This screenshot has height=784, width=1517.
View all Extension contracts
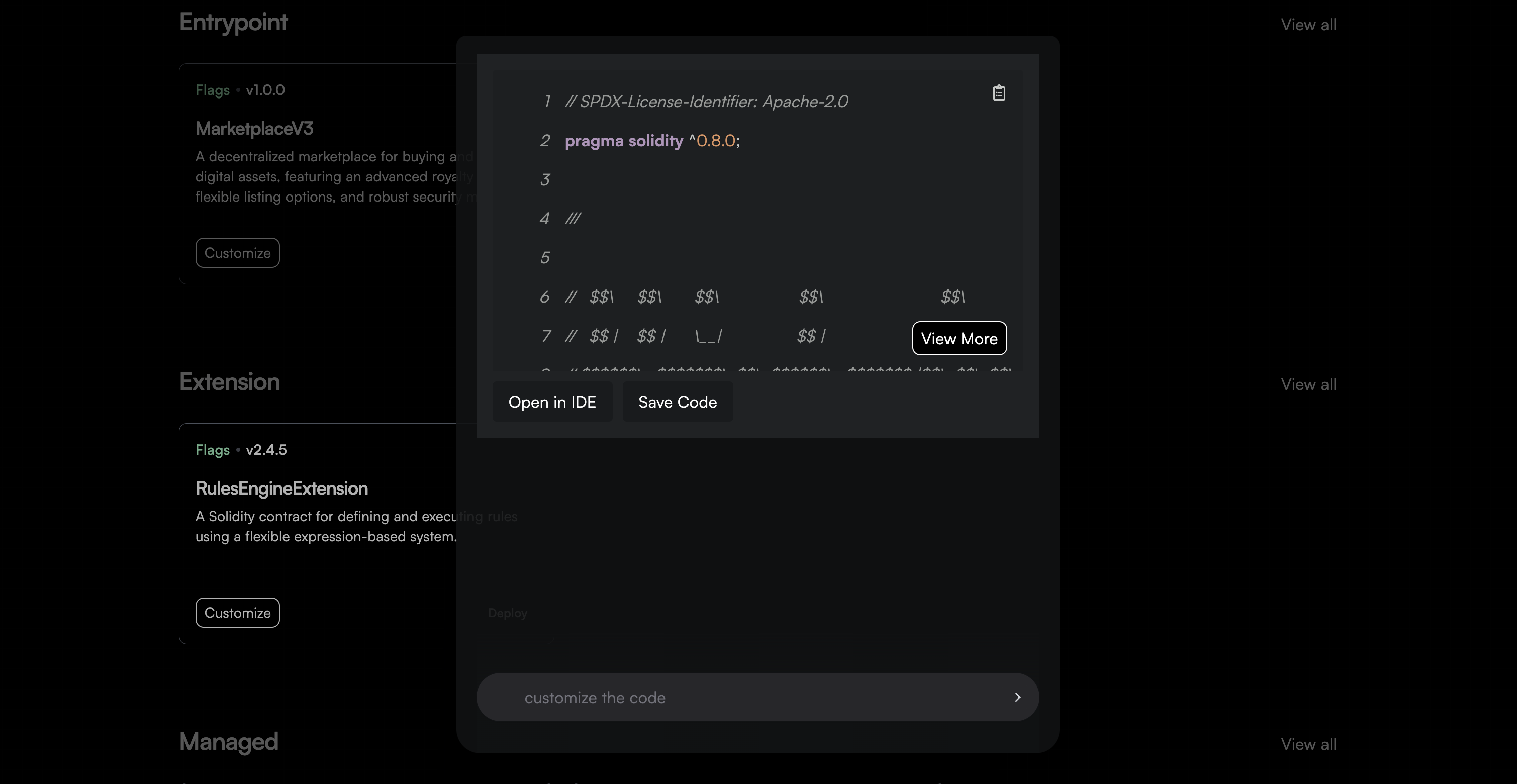click(x=1308, y=384)
